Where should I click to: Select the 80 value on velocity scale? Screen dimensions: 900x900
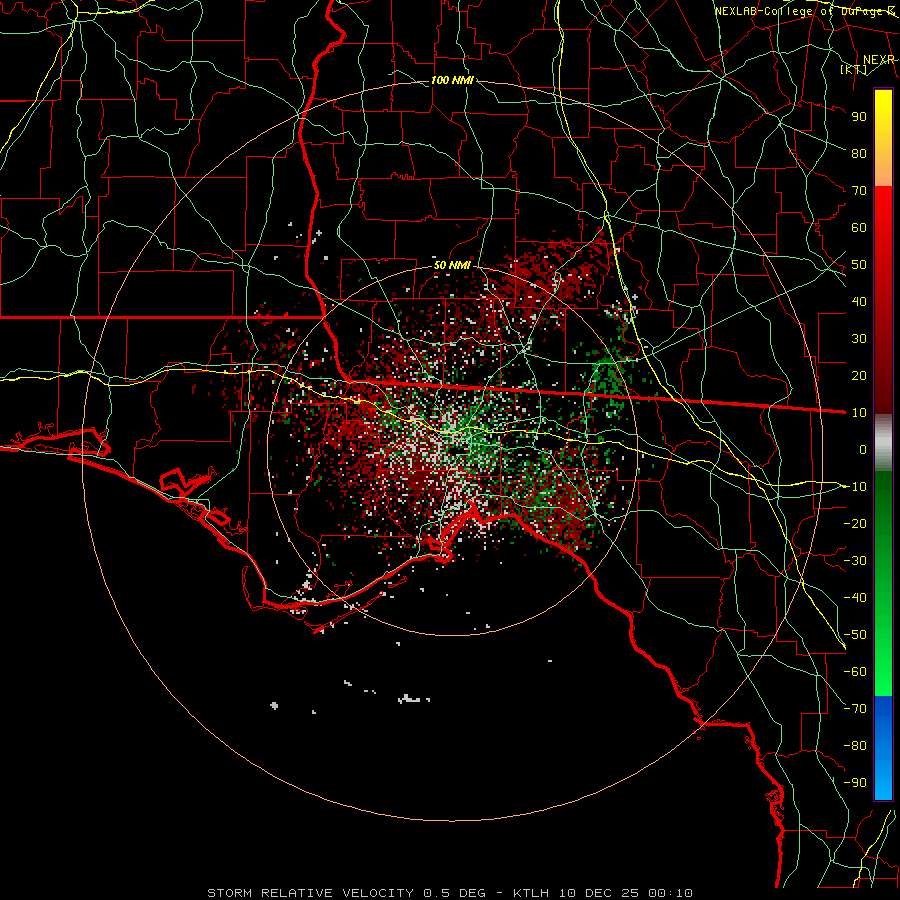tap(859, 154)
